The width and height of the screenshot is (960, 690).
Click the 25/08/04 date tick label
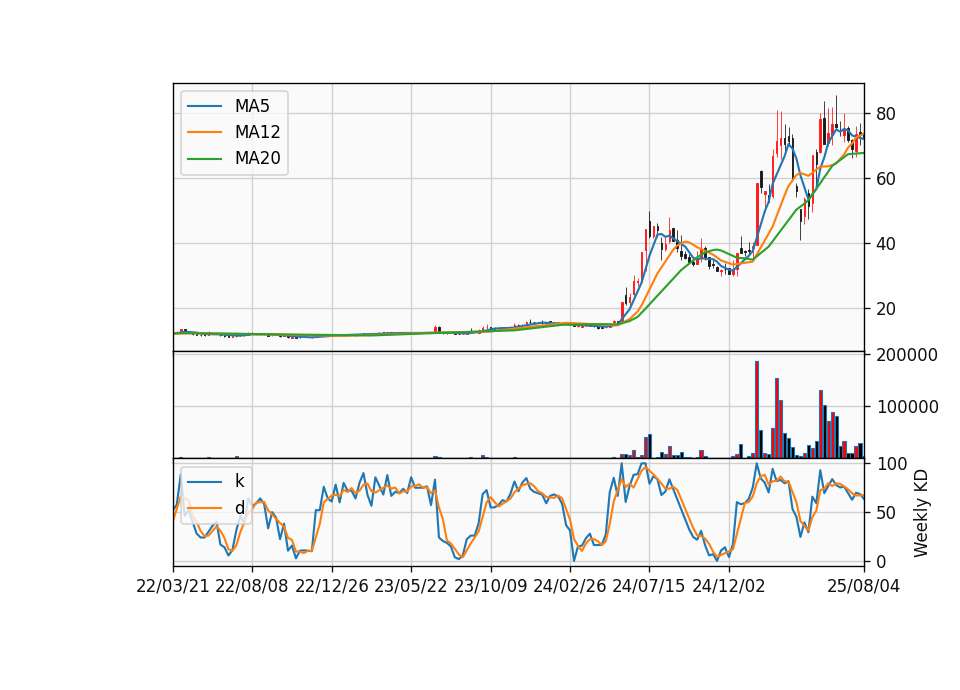pyautogui.click(x=864, y=586)
